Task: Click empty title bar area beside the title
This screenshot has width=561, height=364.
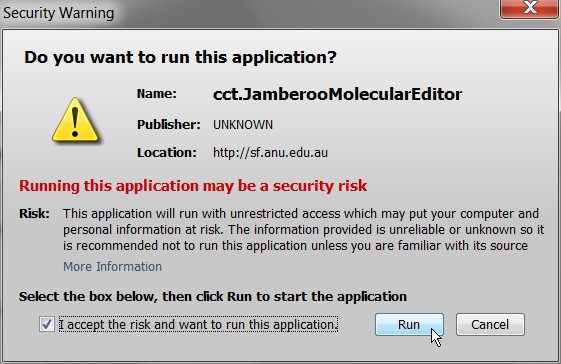Action: click(x=304, y=13)
